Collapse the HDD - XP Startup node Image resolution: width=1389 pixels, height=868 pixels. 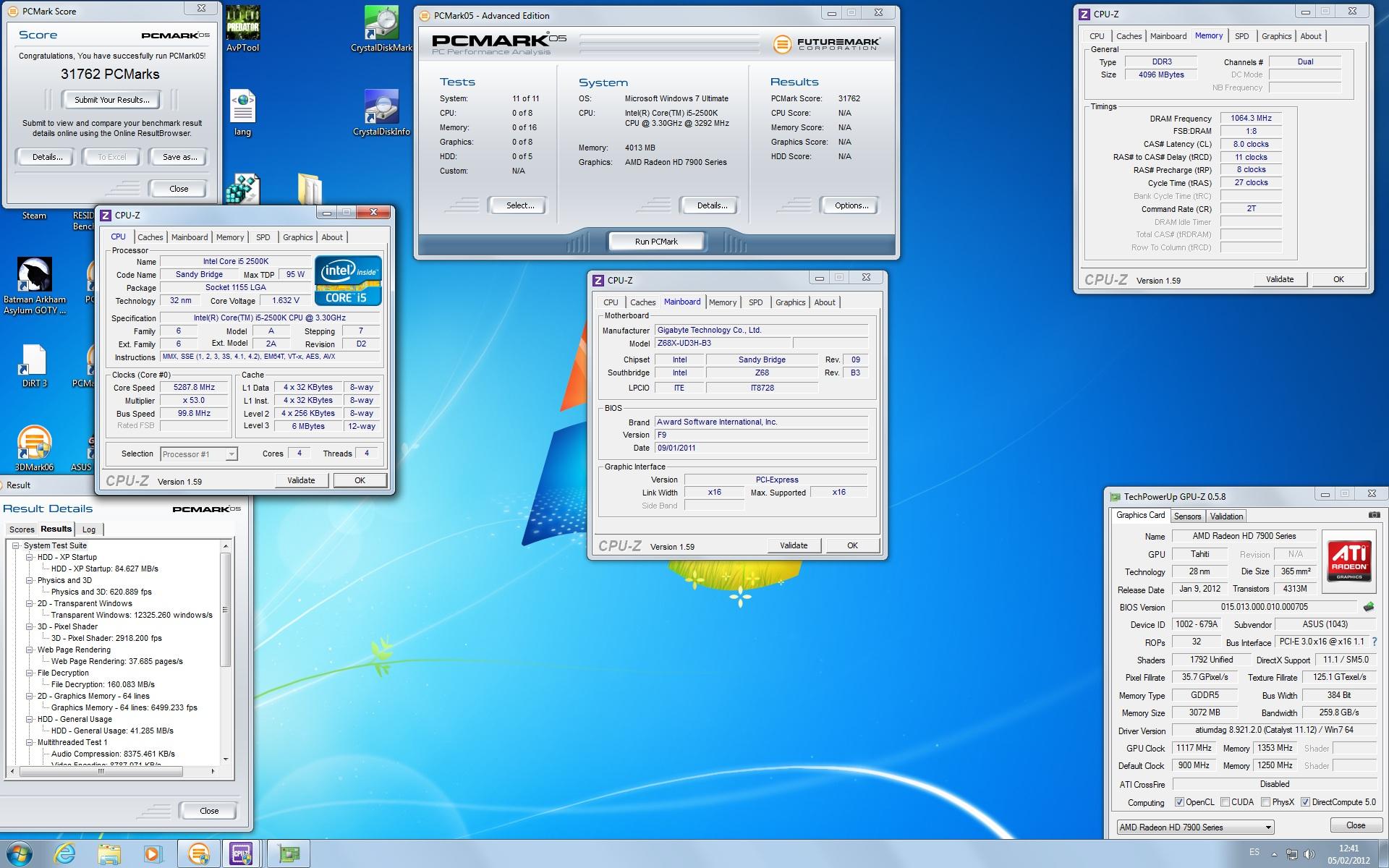coord(30,557)
